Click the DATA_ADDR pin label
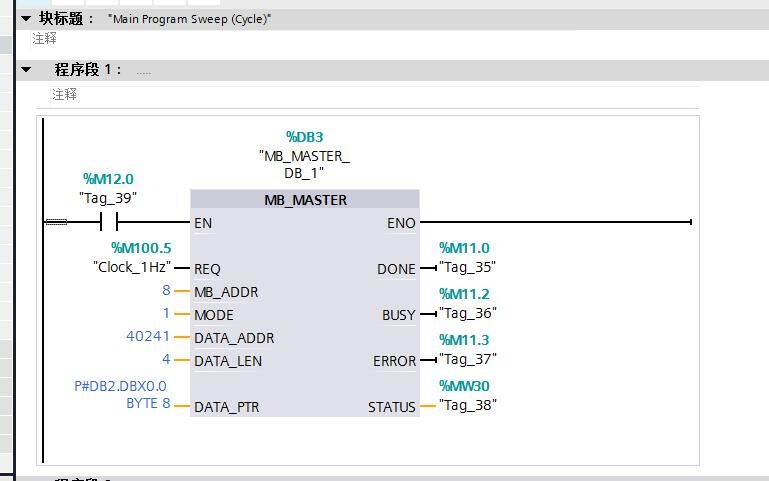 click(x=234, y=338)
